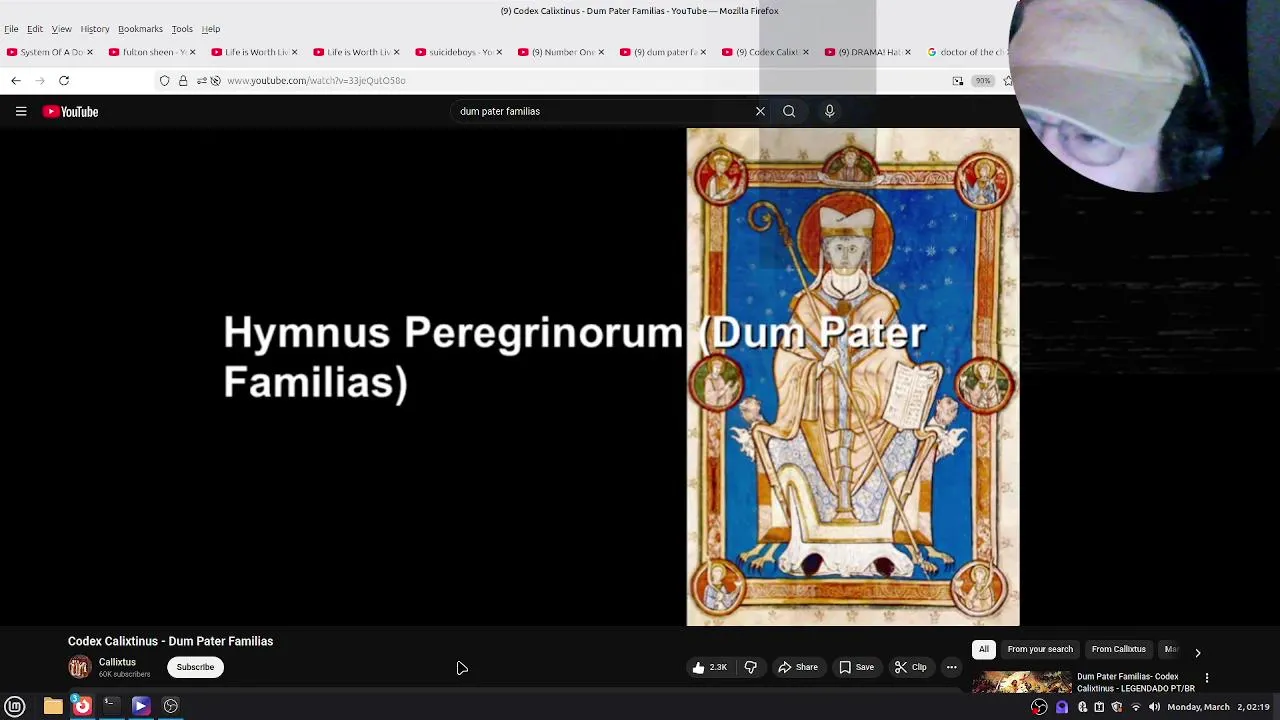Open the Help menu

211,29
